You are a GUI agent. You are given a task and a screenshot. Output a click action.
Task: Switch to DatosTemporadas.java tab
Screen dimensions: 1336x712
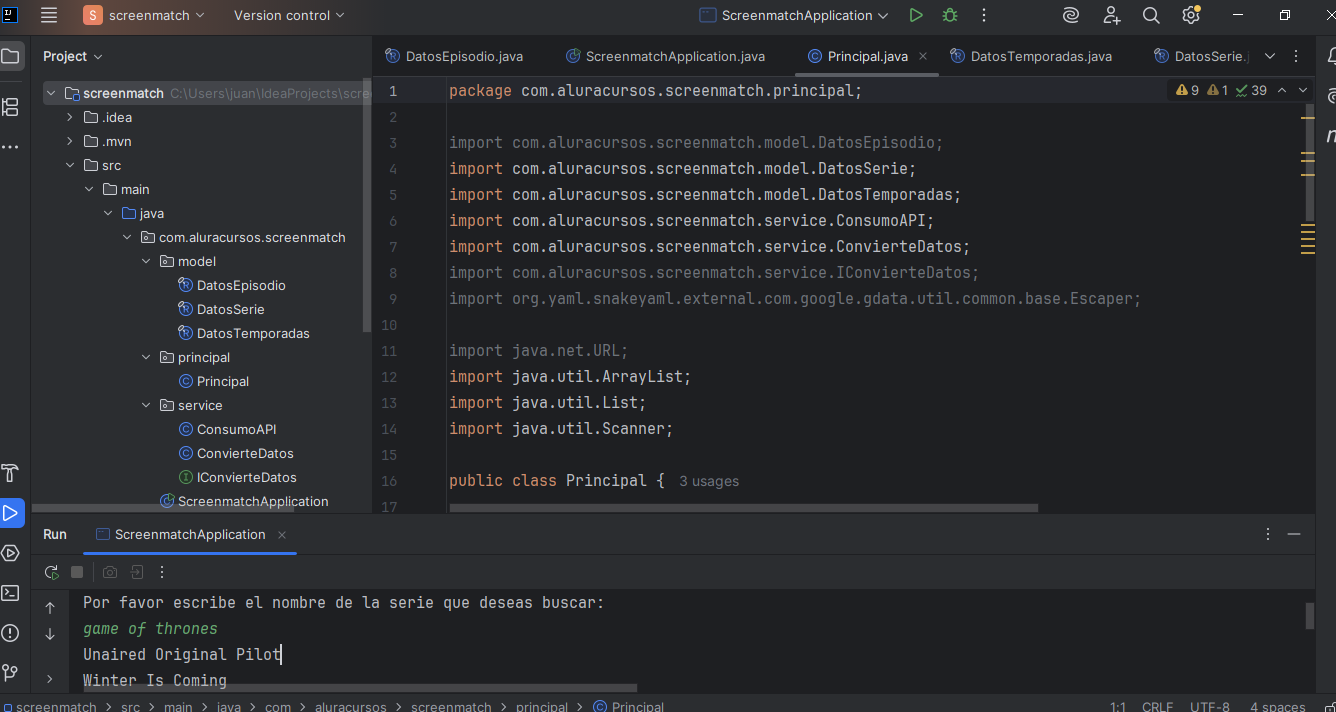click(1031, 56)
